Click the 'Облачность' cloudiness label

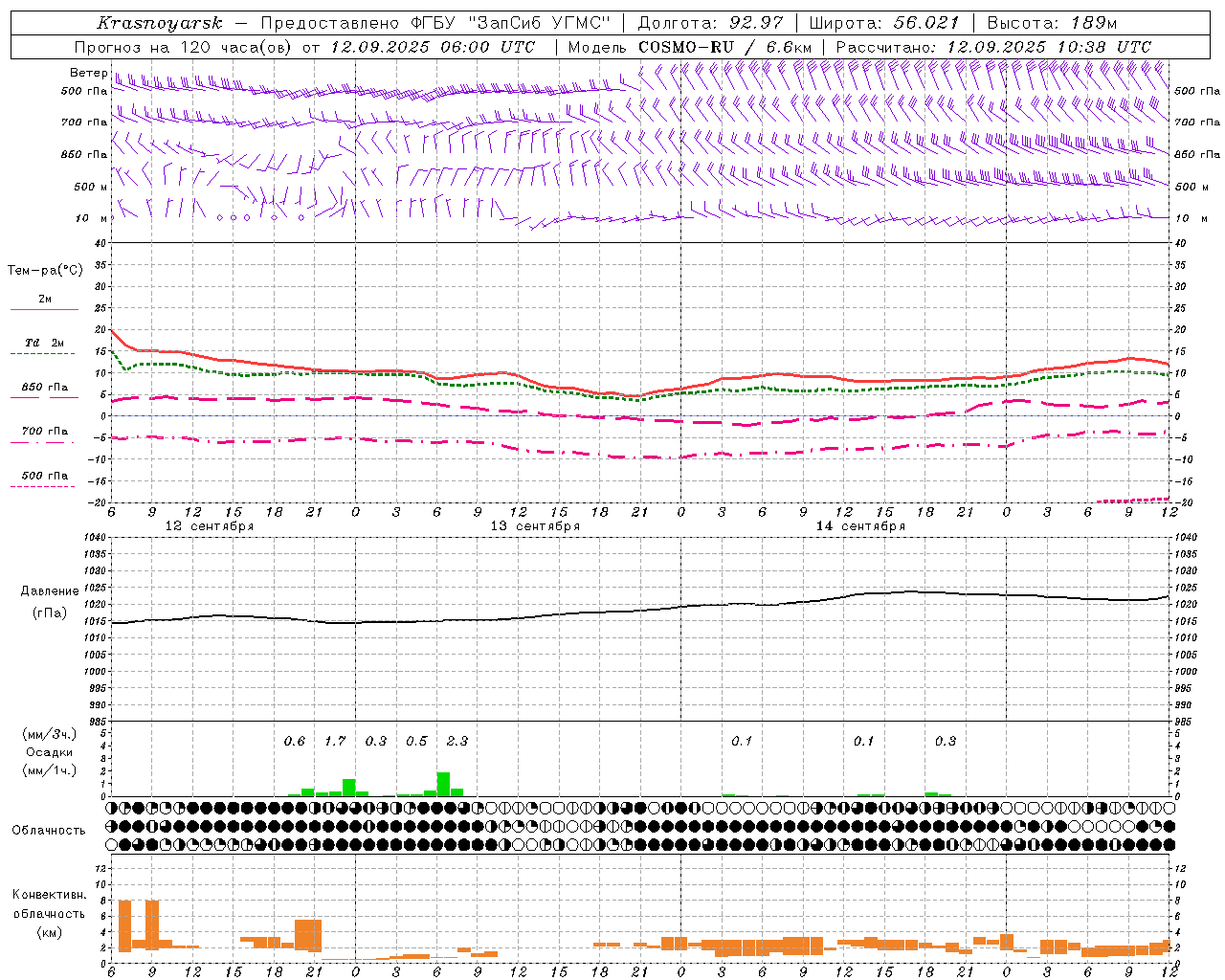click(49, 830)
